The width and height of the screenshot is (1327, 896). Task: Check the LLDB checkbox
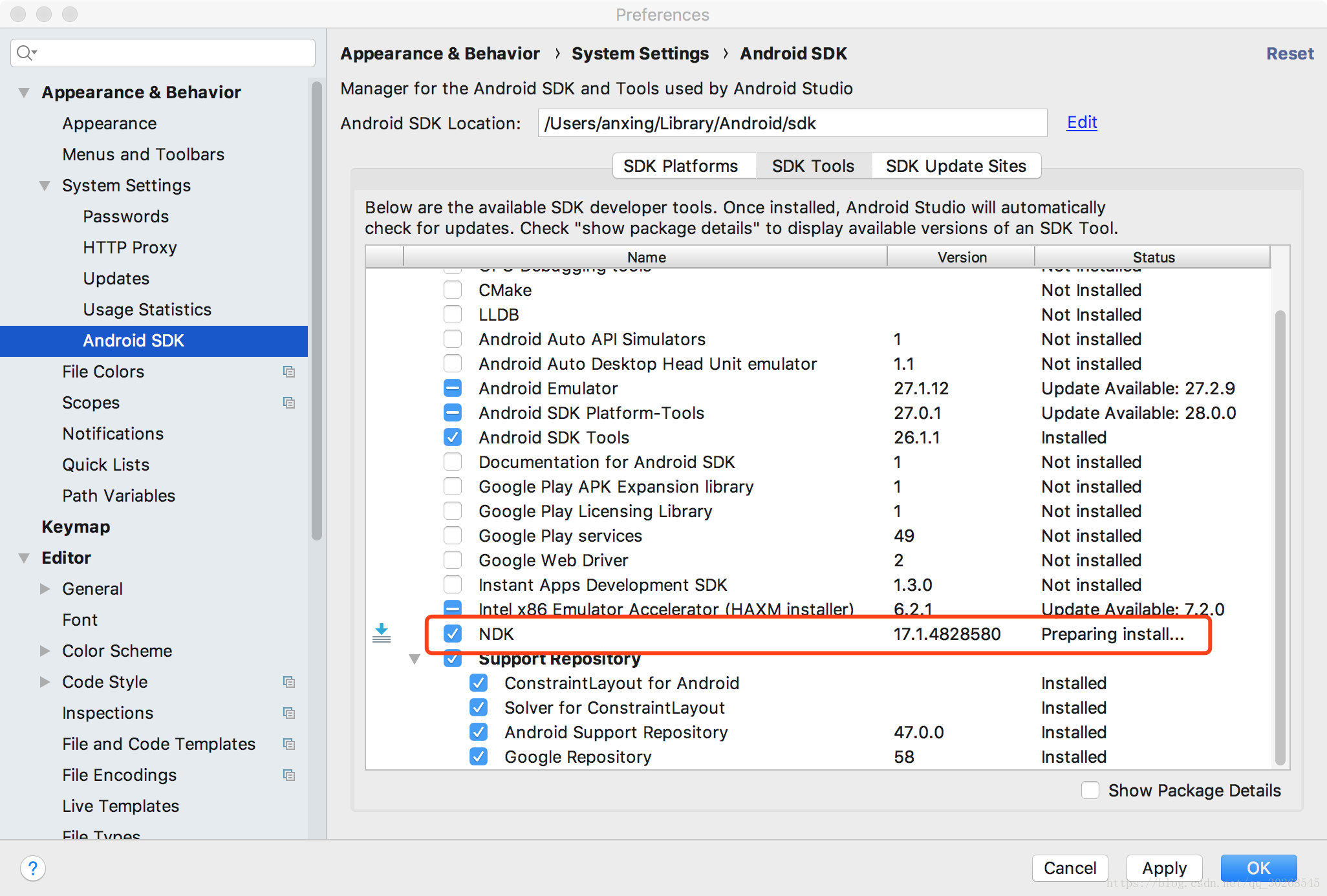coord(453,315)
